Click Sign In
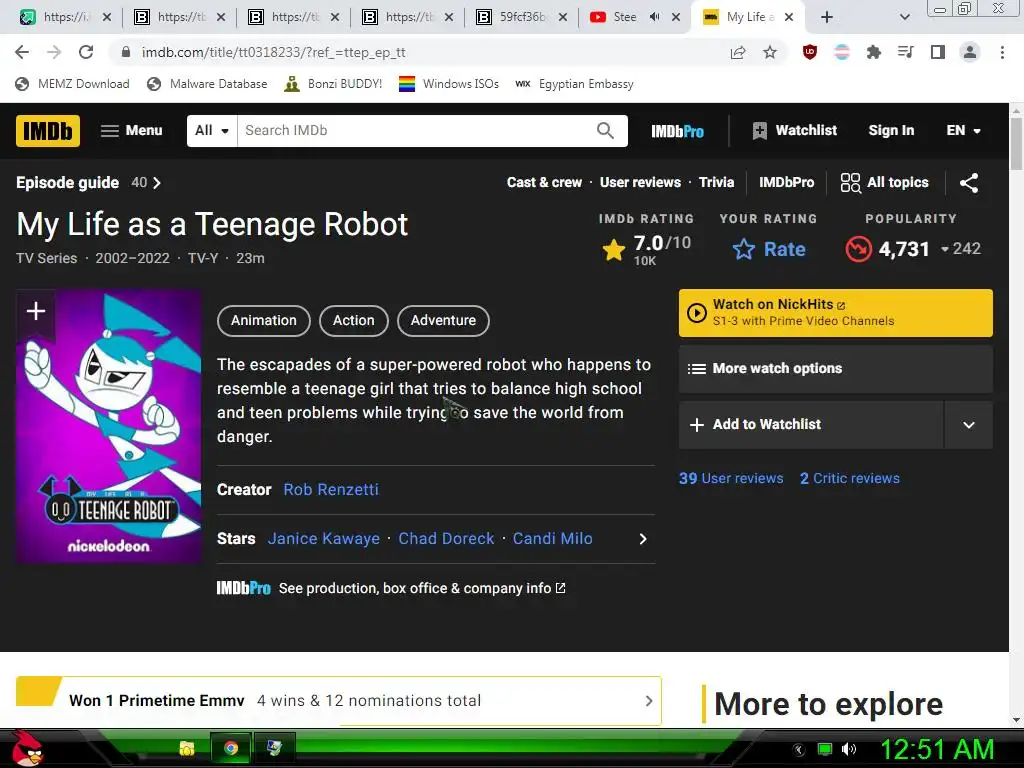 (891, 131)
